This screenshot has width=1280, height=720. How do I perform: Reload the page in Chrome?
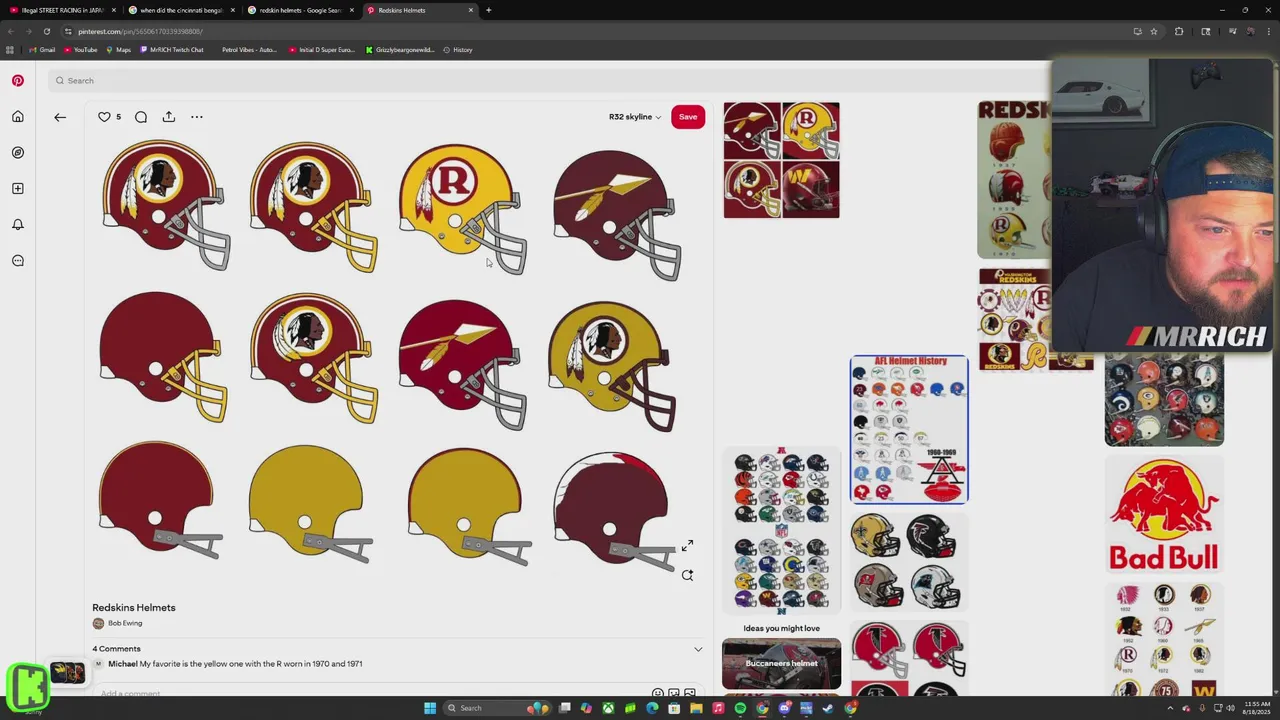coord(46,31)
